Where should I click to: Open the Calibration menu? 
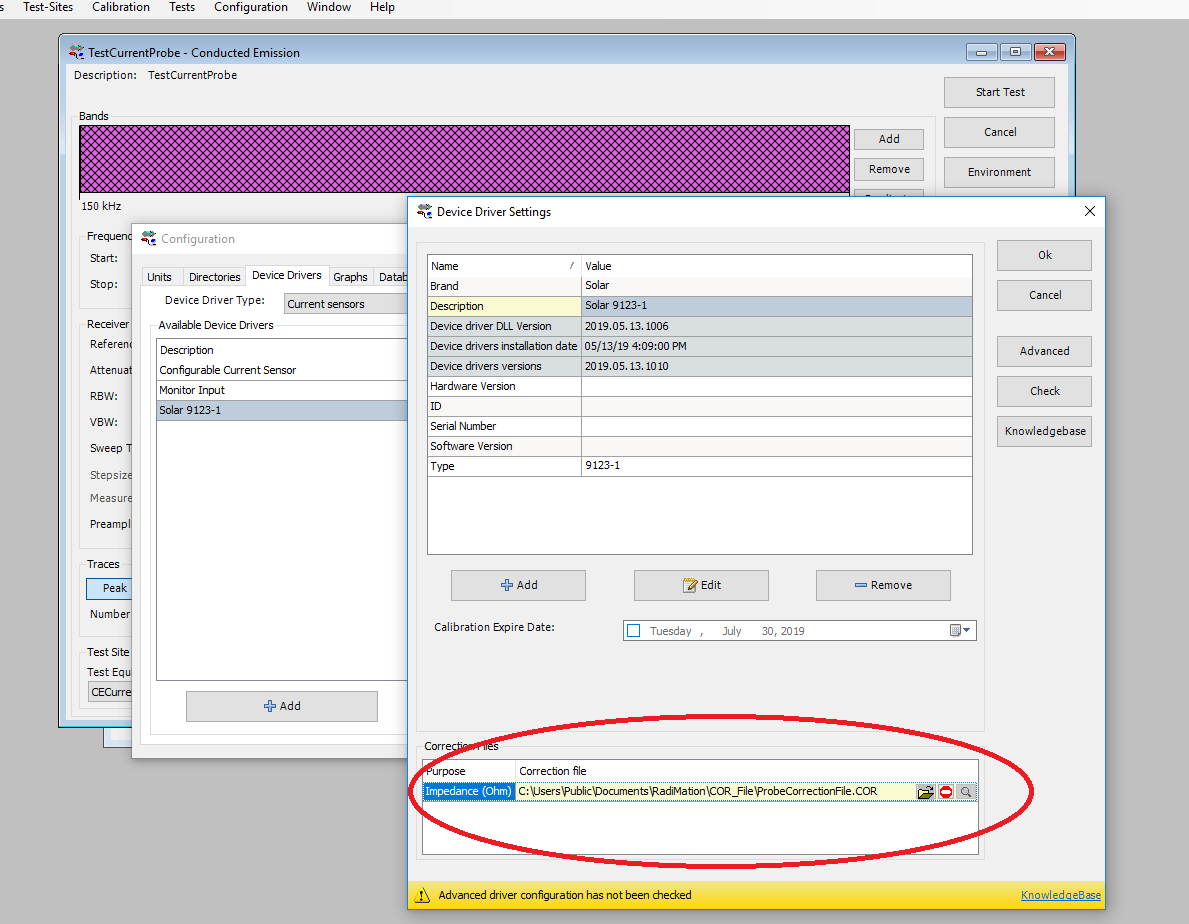(121, 7)
